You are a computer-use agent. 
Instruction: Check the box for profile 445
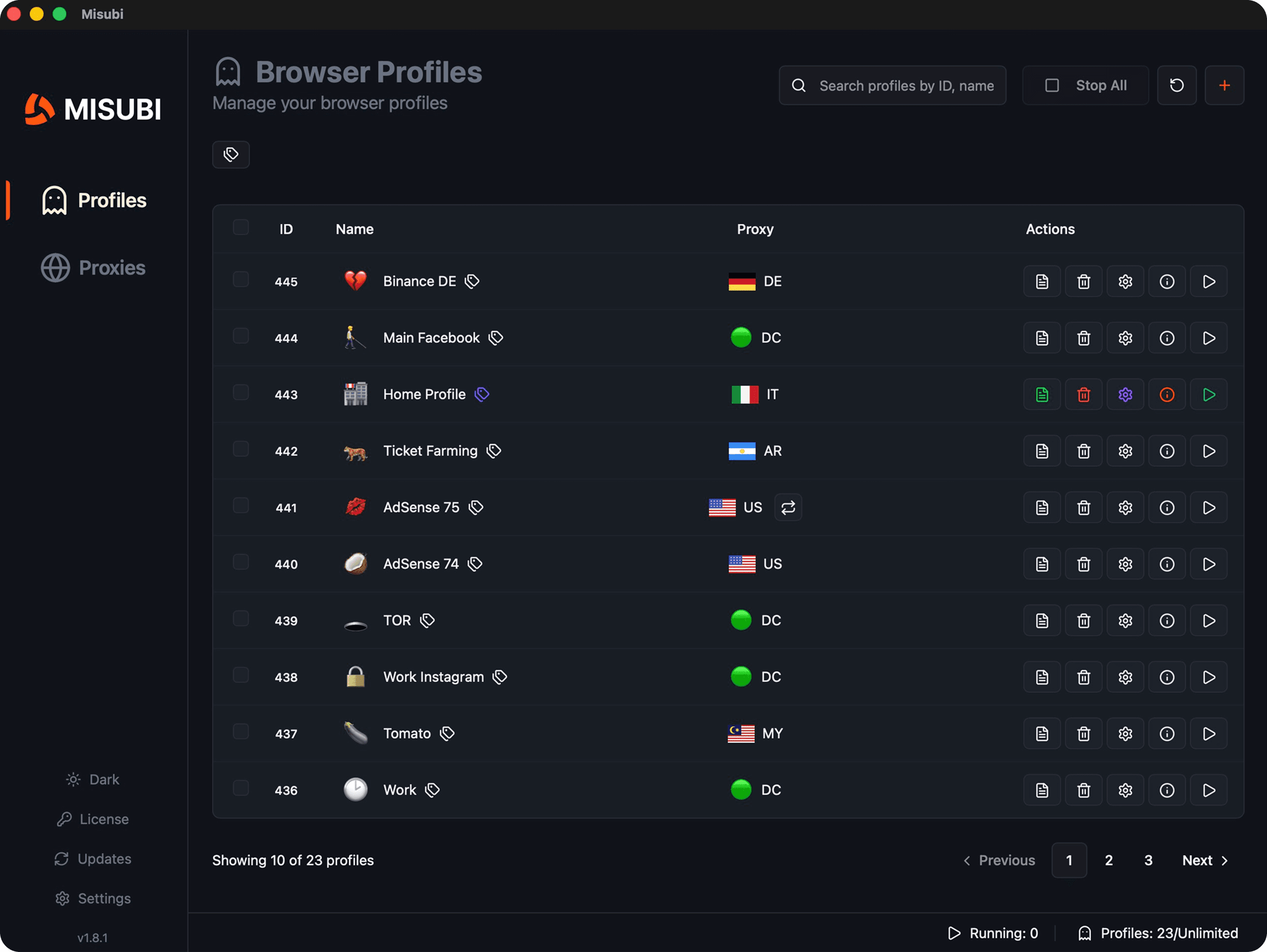[240, 280]
